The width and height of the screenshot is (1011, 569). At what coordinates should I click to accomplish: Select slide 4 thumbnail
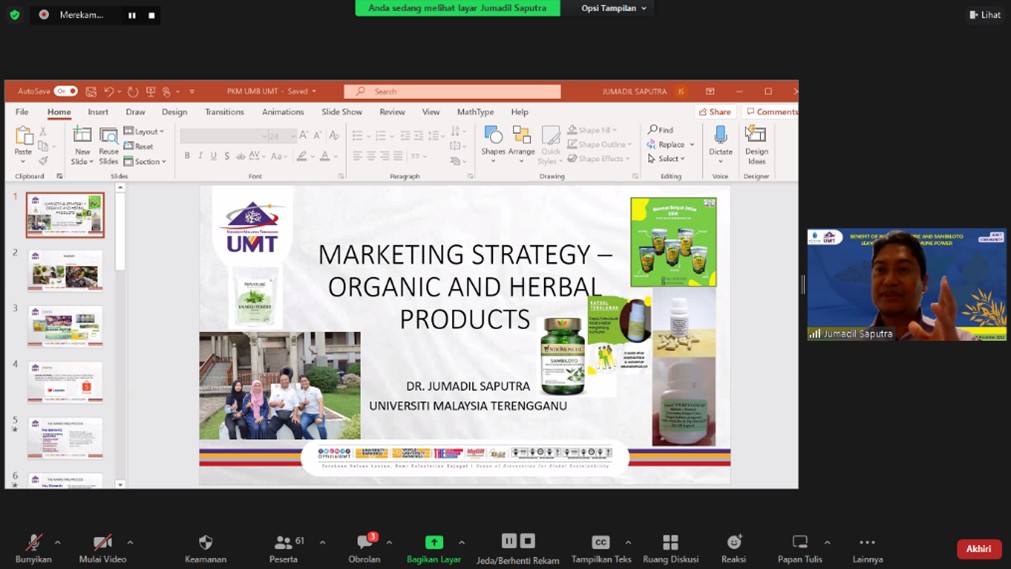point(65,383)
